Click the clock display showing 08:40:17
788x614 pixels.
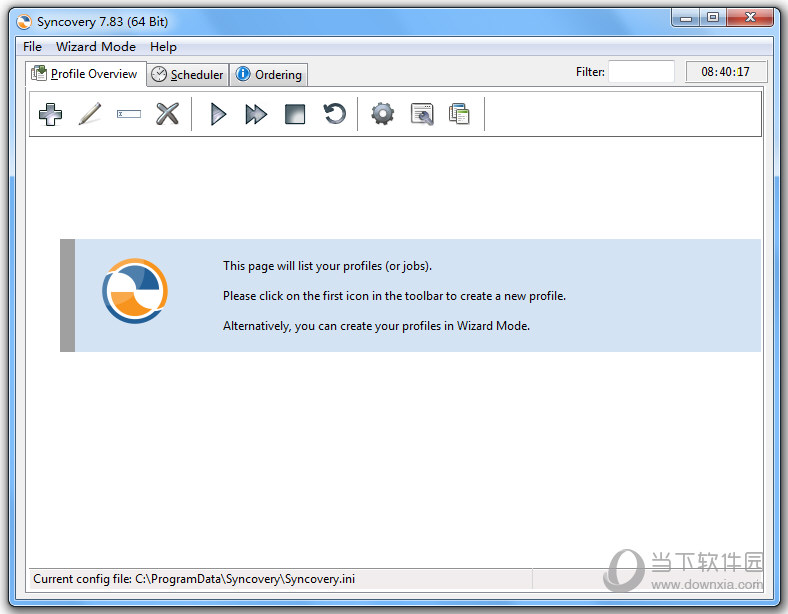coord(726,72)
